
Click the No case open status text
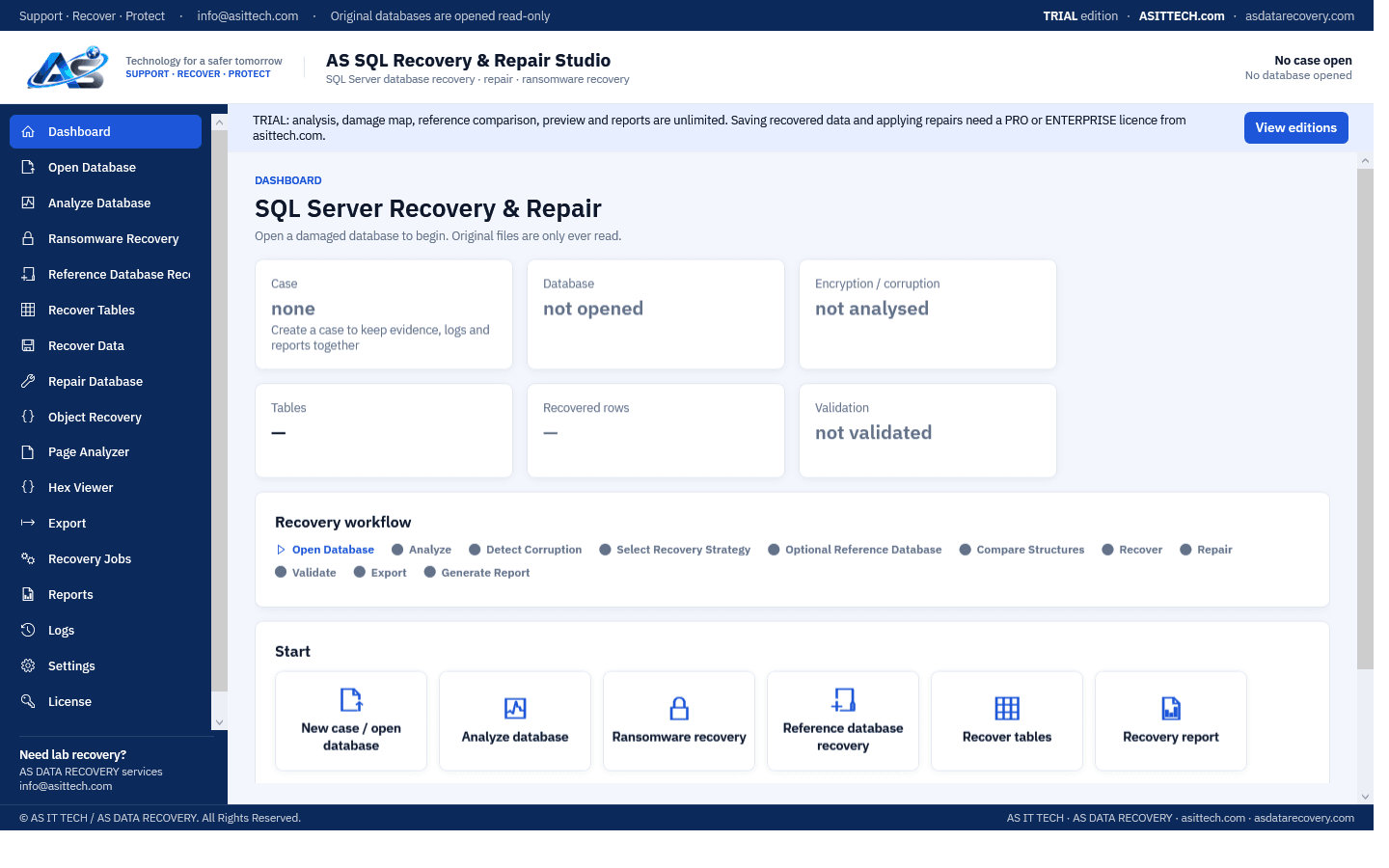coord(1313,60)
